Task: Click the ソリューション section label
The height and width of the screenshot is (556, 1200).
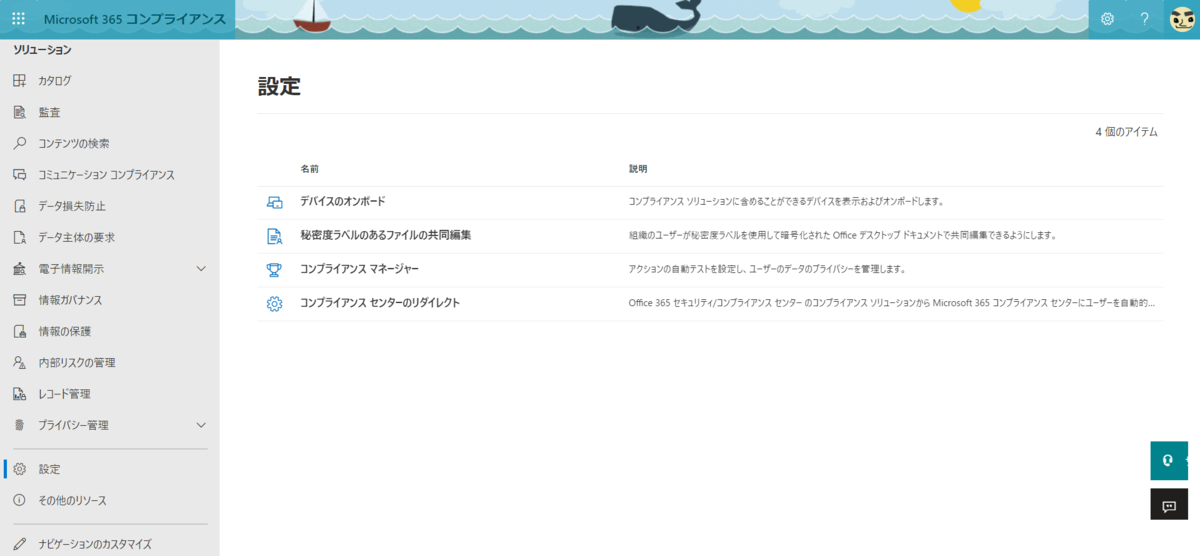Action: tap(42, 49)
